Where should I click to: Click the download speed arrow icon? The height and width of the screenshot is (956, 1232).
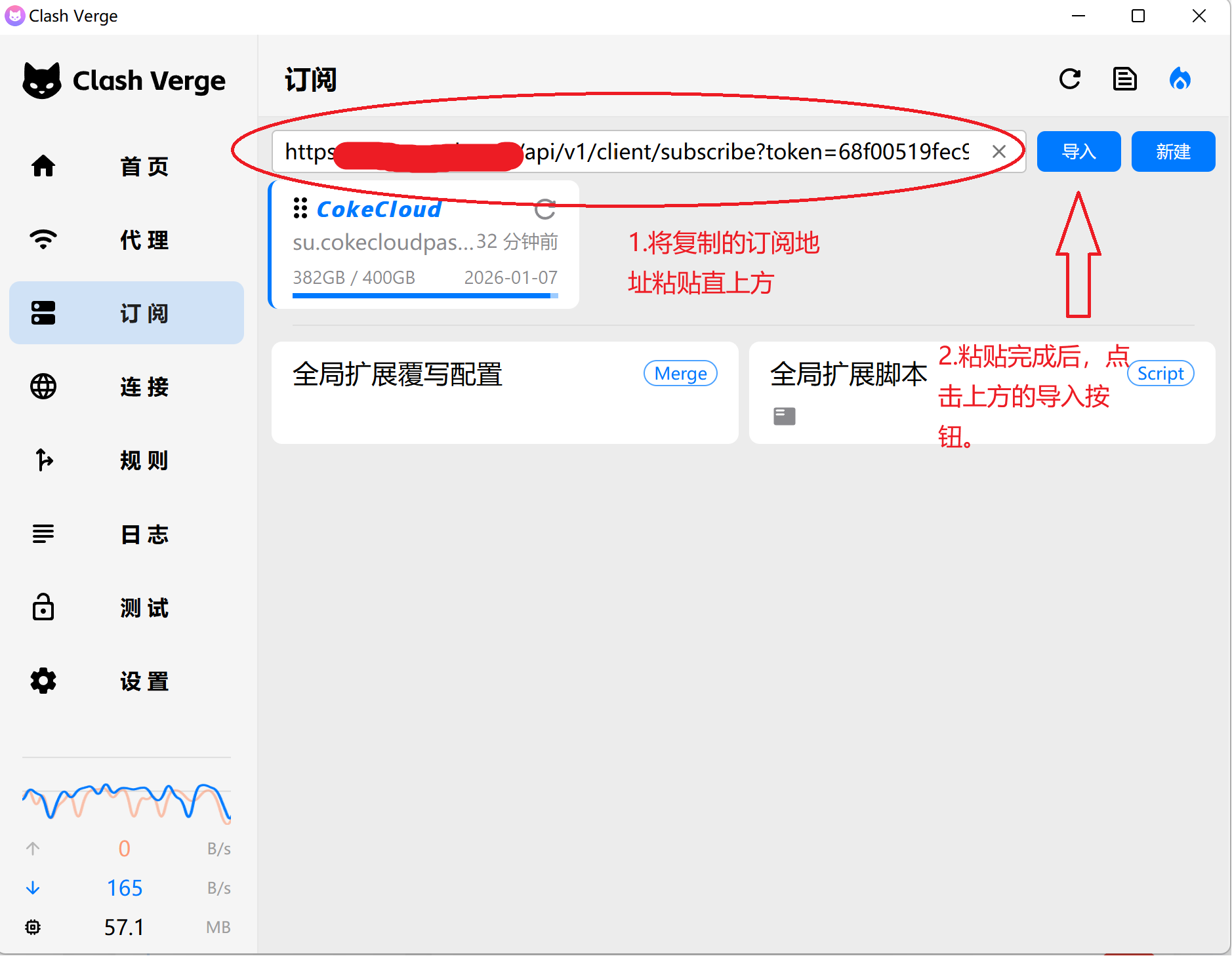point(33,888)
